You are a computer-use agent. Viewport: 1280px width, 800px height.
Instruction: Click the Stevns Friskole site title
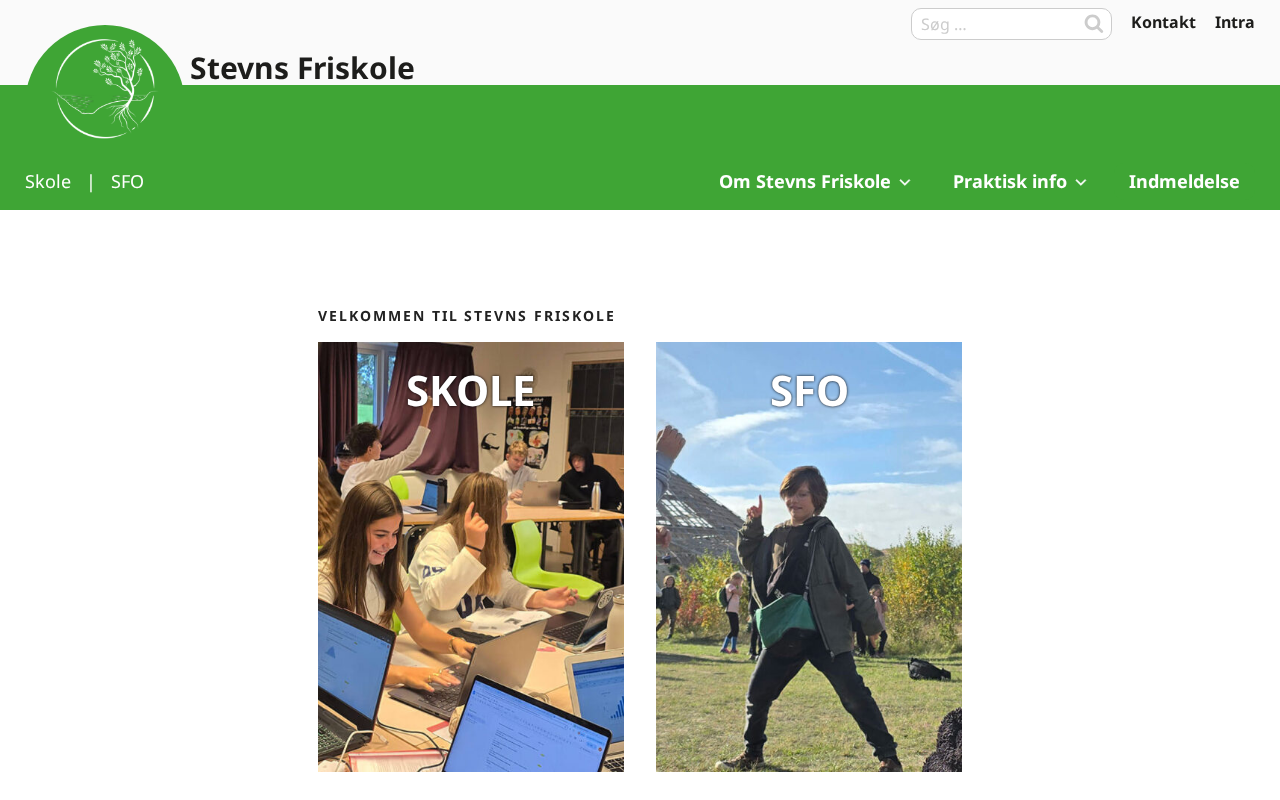[x=302, y=68]
